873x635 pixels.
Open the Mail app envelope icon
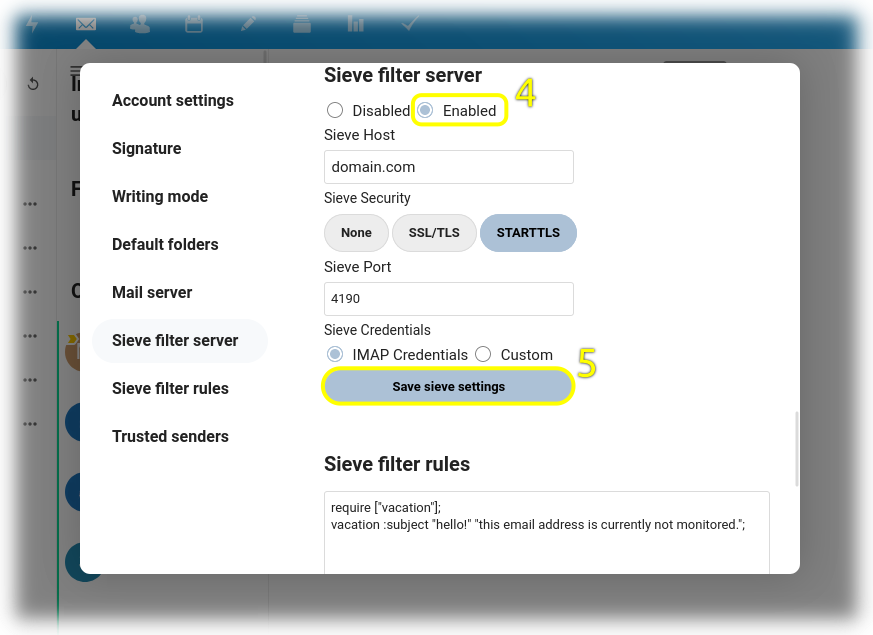[x=86, y=24]
